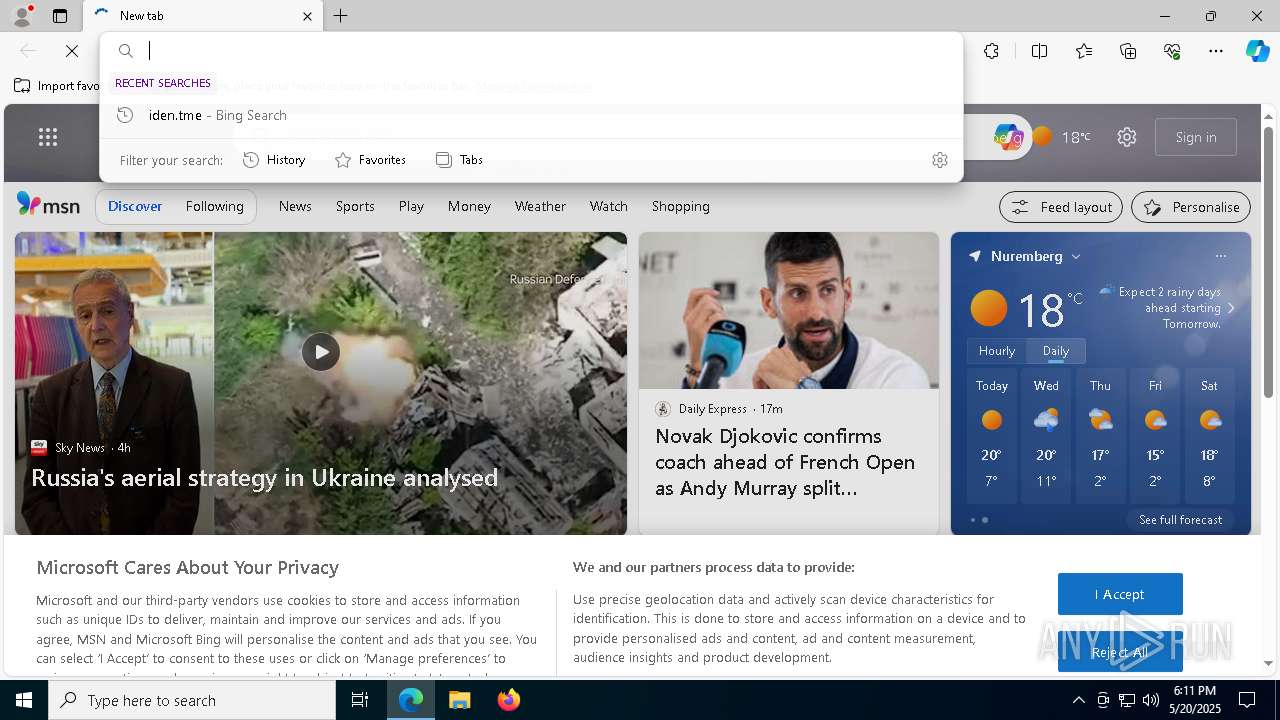Open the Watch section
Screen dimensions: 1280x720
[608, 206]
